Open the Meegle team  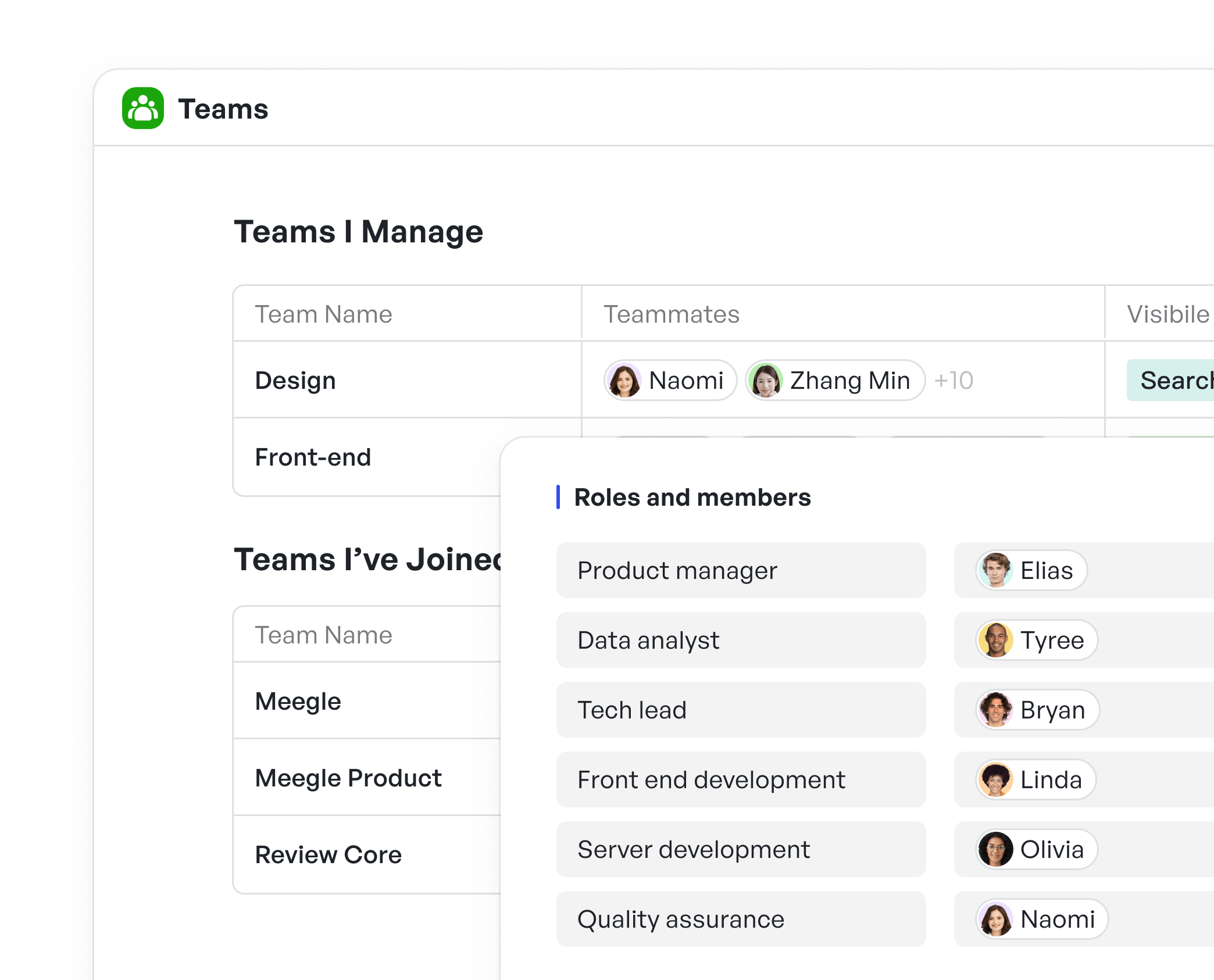pyautogui.click(x=298, y=702)
